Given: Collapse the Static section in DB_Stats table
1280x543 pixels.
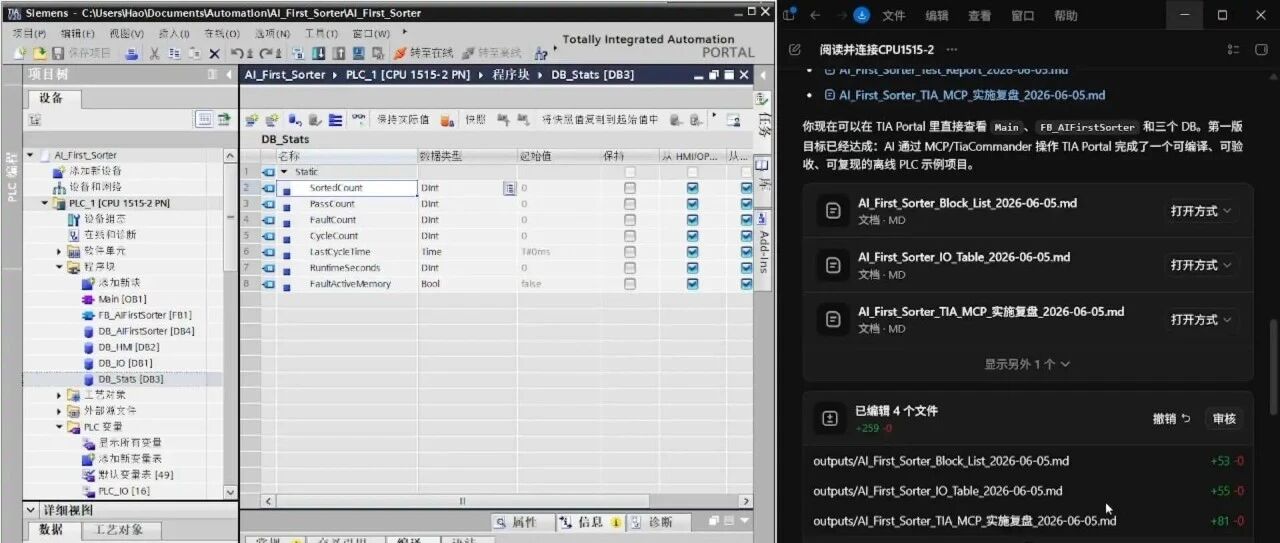Looking at the screenshot, I should pos(284,172).
